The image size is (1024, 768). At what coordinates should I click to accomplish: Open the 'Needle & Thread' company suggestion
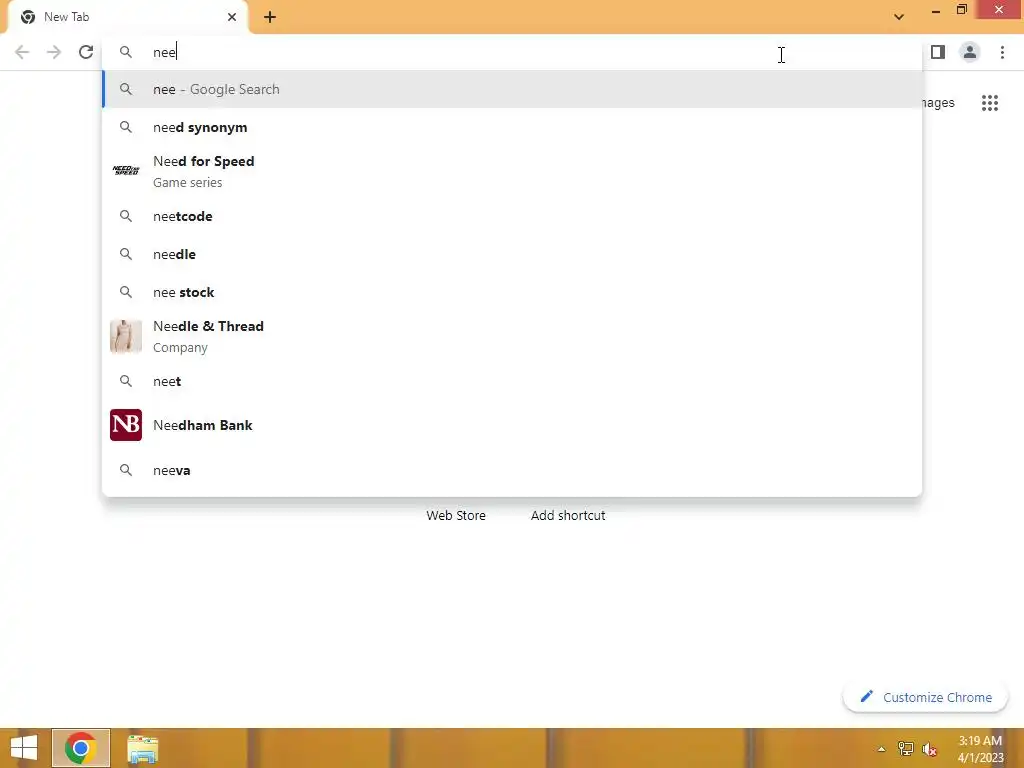[512, 336]
